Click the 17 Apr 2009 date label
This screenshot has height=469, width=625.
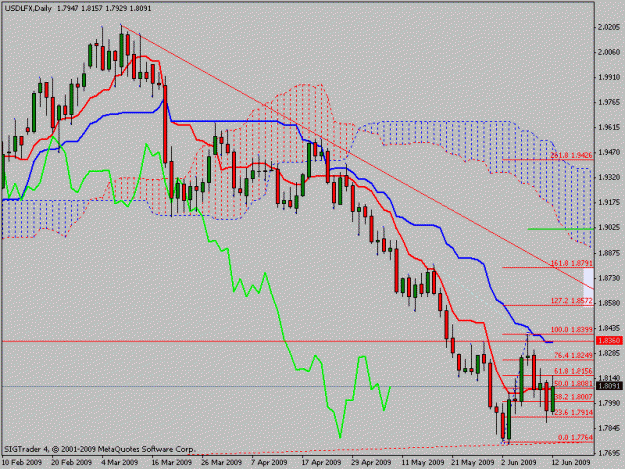click(x=322, y=462)
